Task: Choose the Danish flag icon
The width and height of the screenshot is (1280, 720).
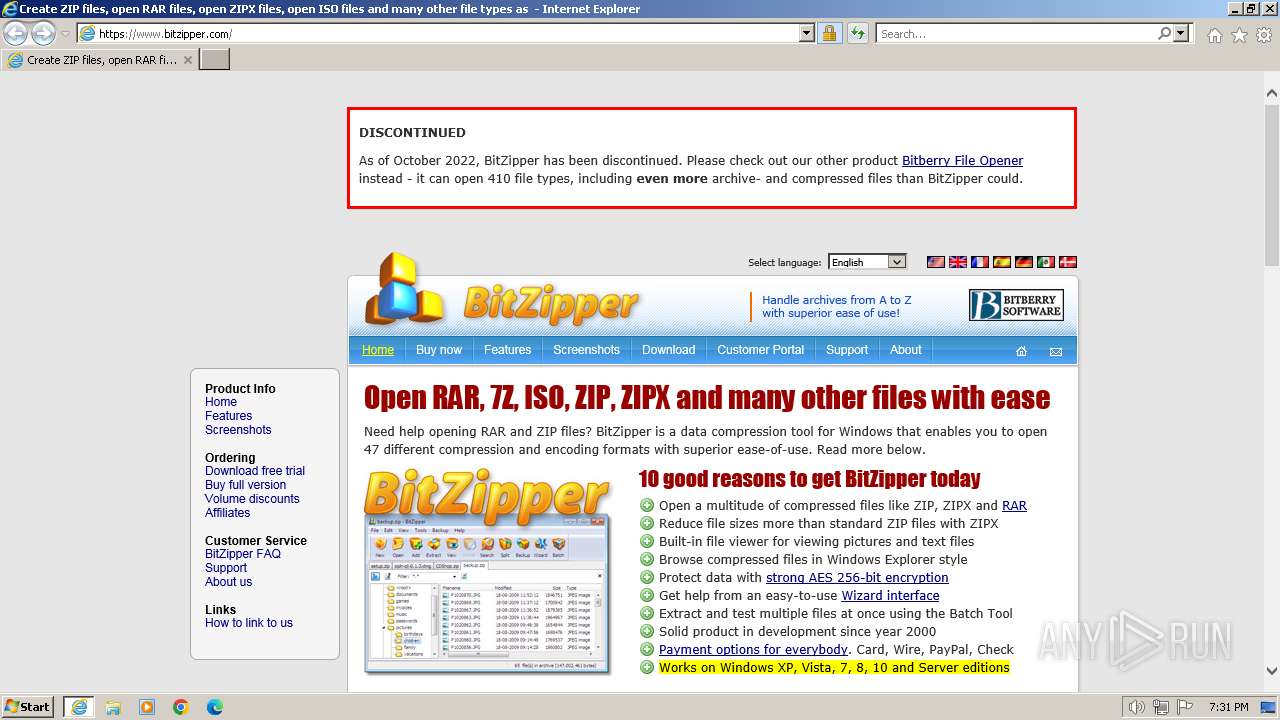Action: coord(1067,262)
